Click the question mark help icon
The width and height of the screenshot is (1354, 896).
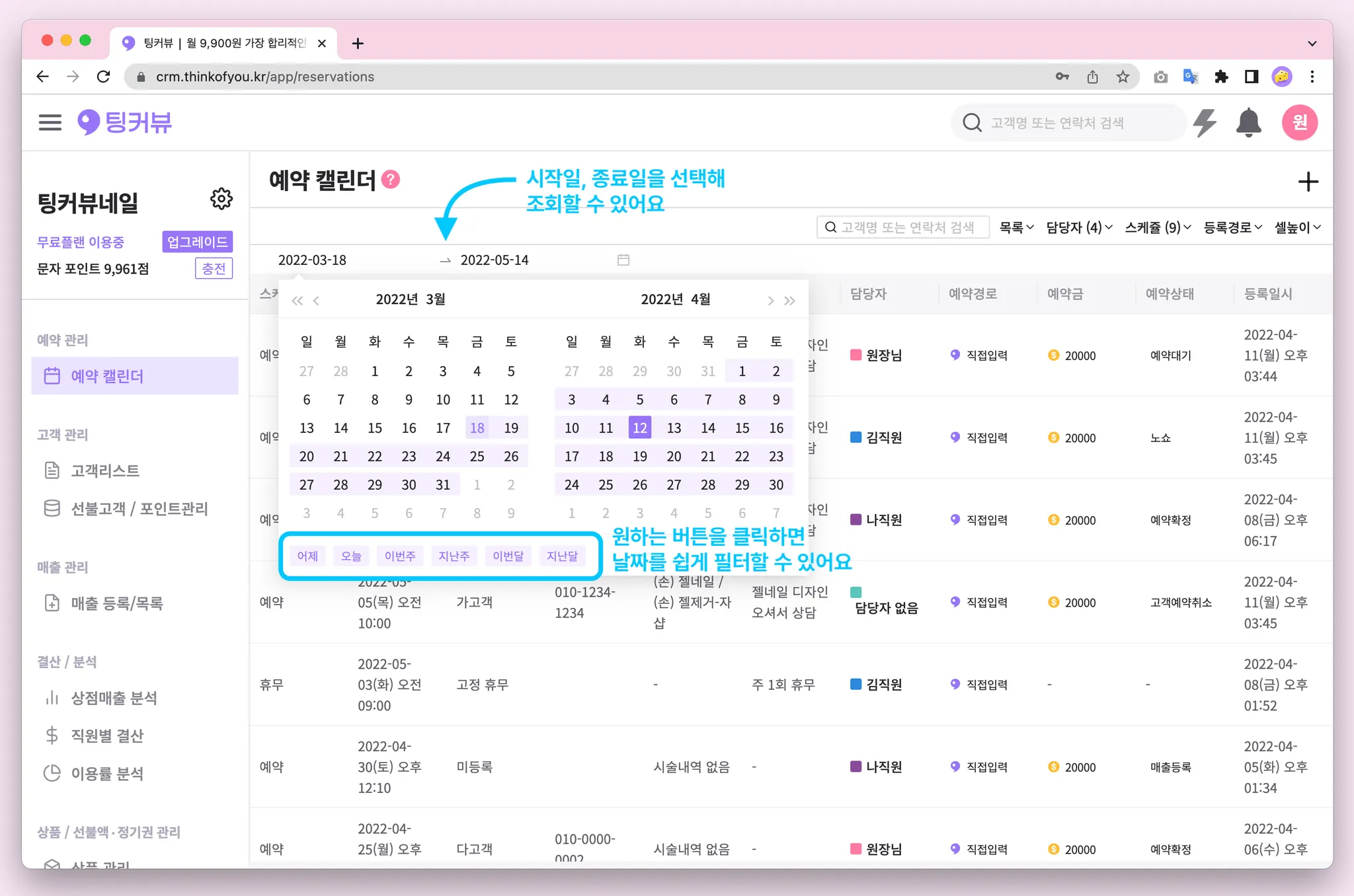(391, 180)
